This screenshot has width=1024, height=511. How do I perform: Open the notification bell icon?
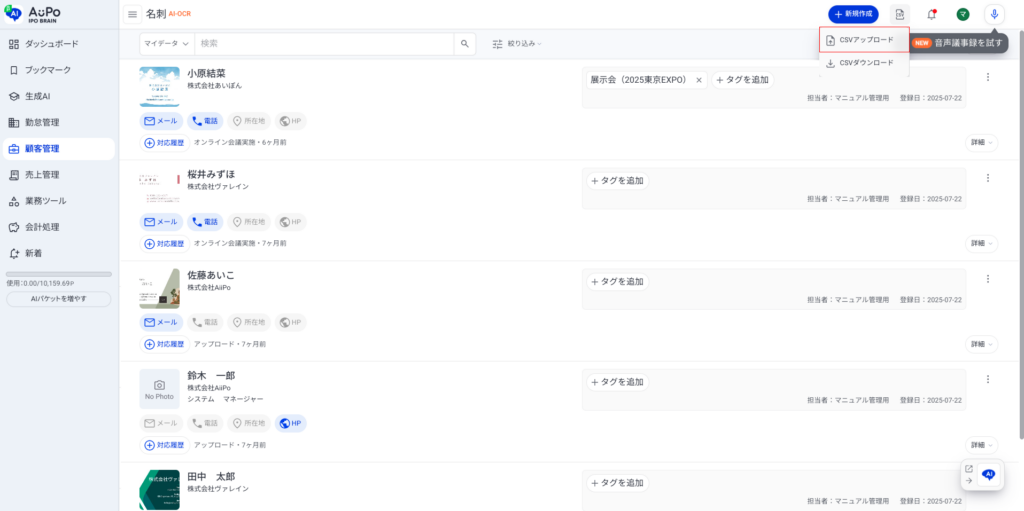click(x=931, y=14)
